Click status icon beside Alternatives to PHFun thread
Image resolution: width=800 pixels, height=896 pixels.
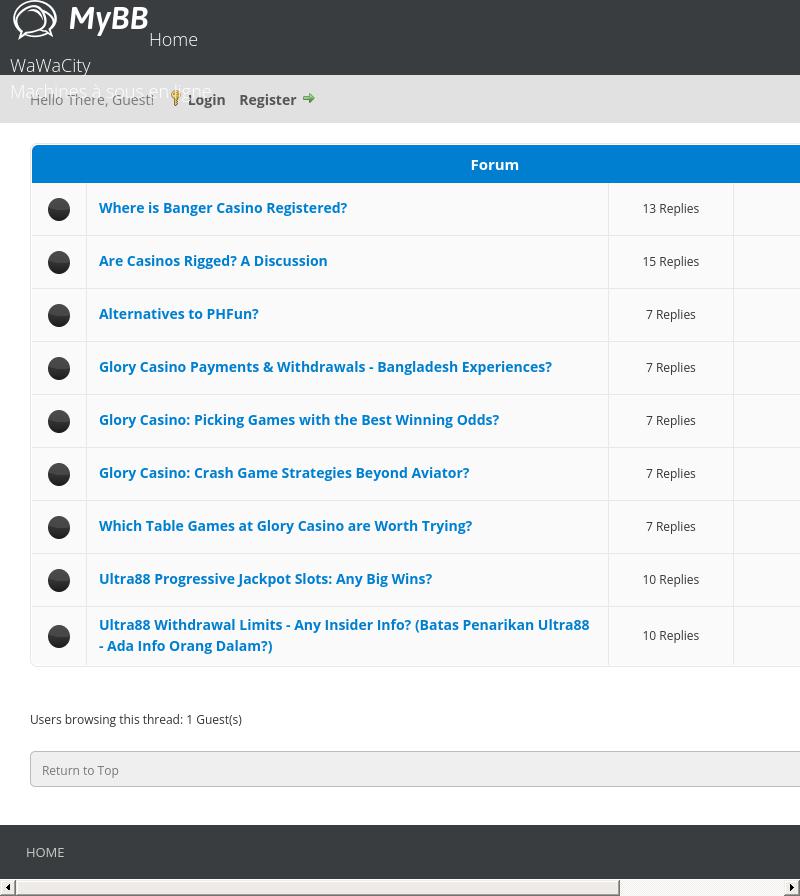pyautogui.click(x=59, y=315)
